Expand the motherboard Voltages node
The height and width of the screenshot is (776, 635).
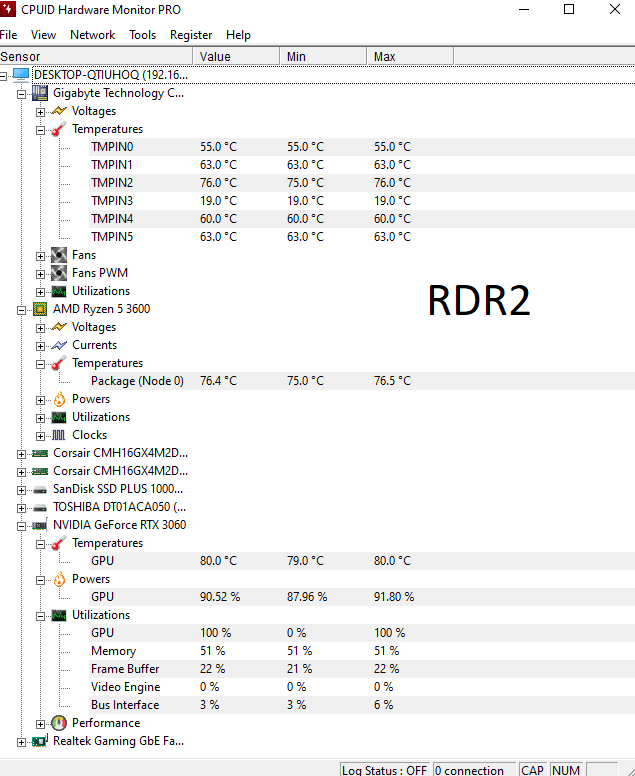pos(40,112)
